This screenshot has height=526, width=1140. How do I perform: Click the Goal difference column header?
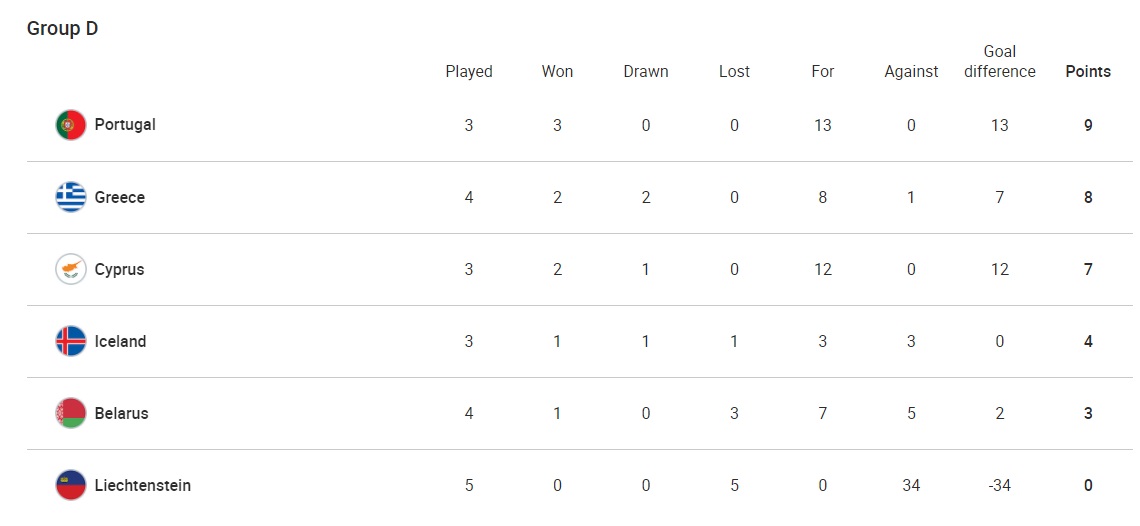(1000, 61)
